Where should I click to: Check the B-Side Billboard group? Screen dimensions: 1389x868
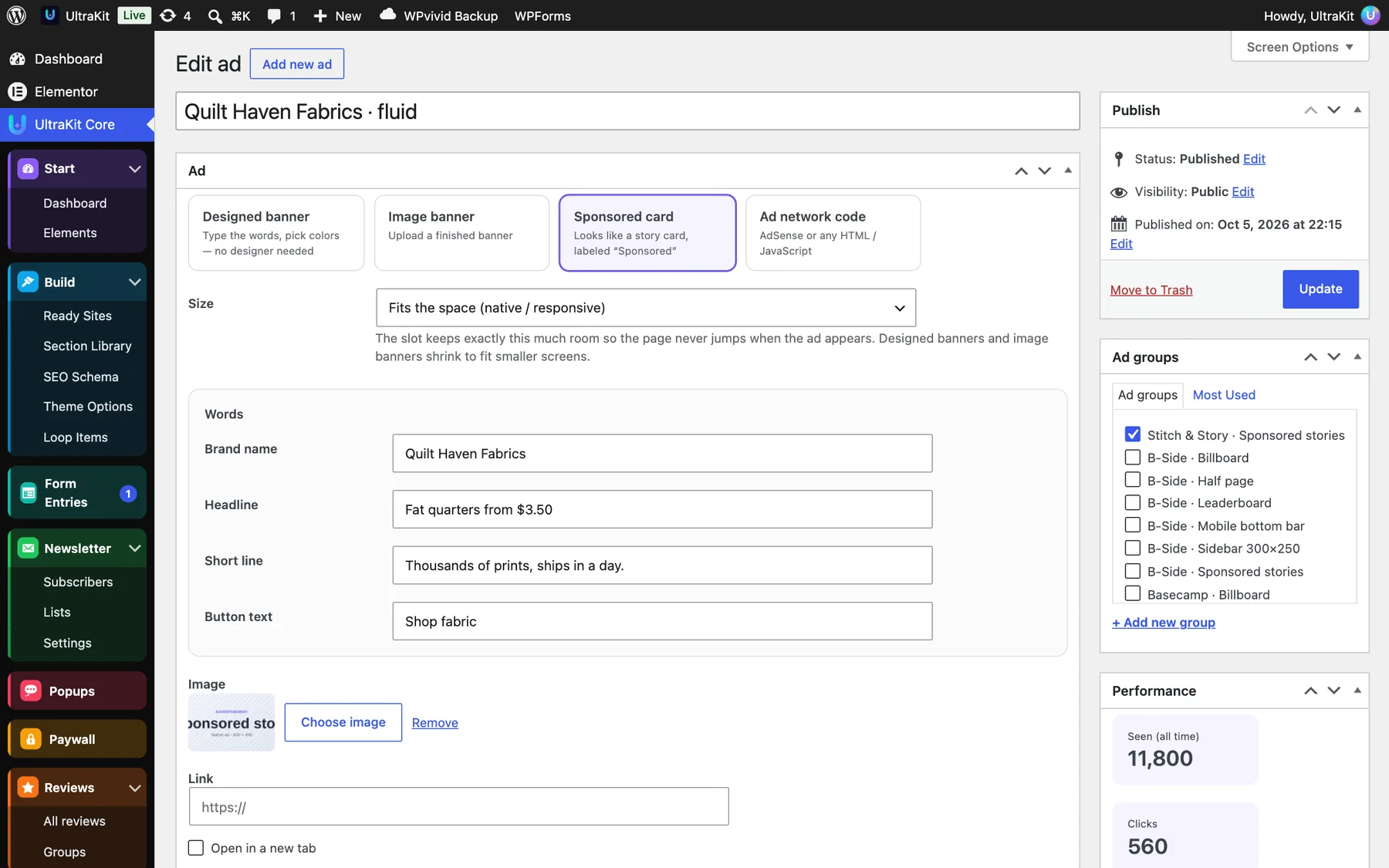1133,458
